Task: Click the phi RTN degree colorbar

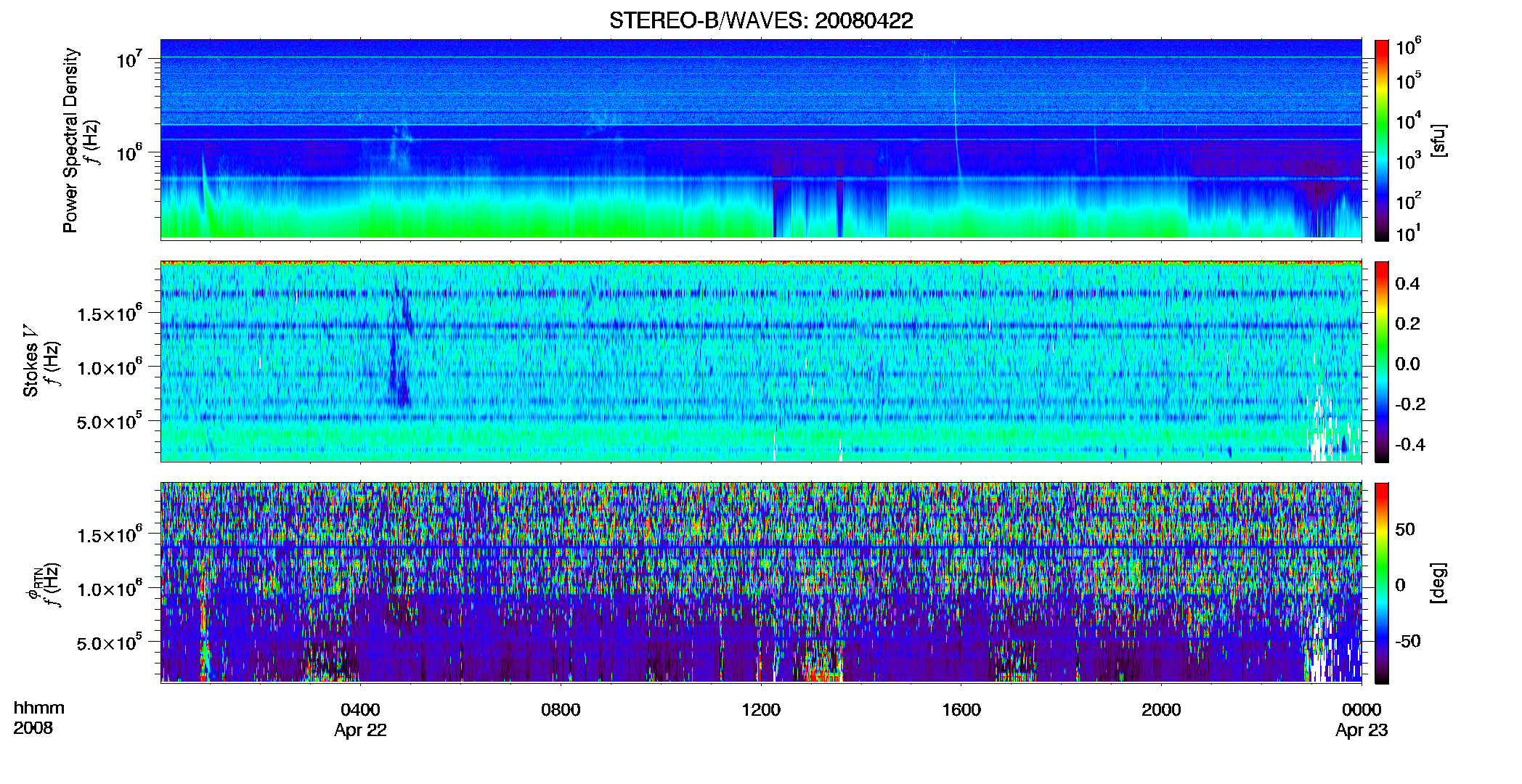Action: tap(1382, 583)
